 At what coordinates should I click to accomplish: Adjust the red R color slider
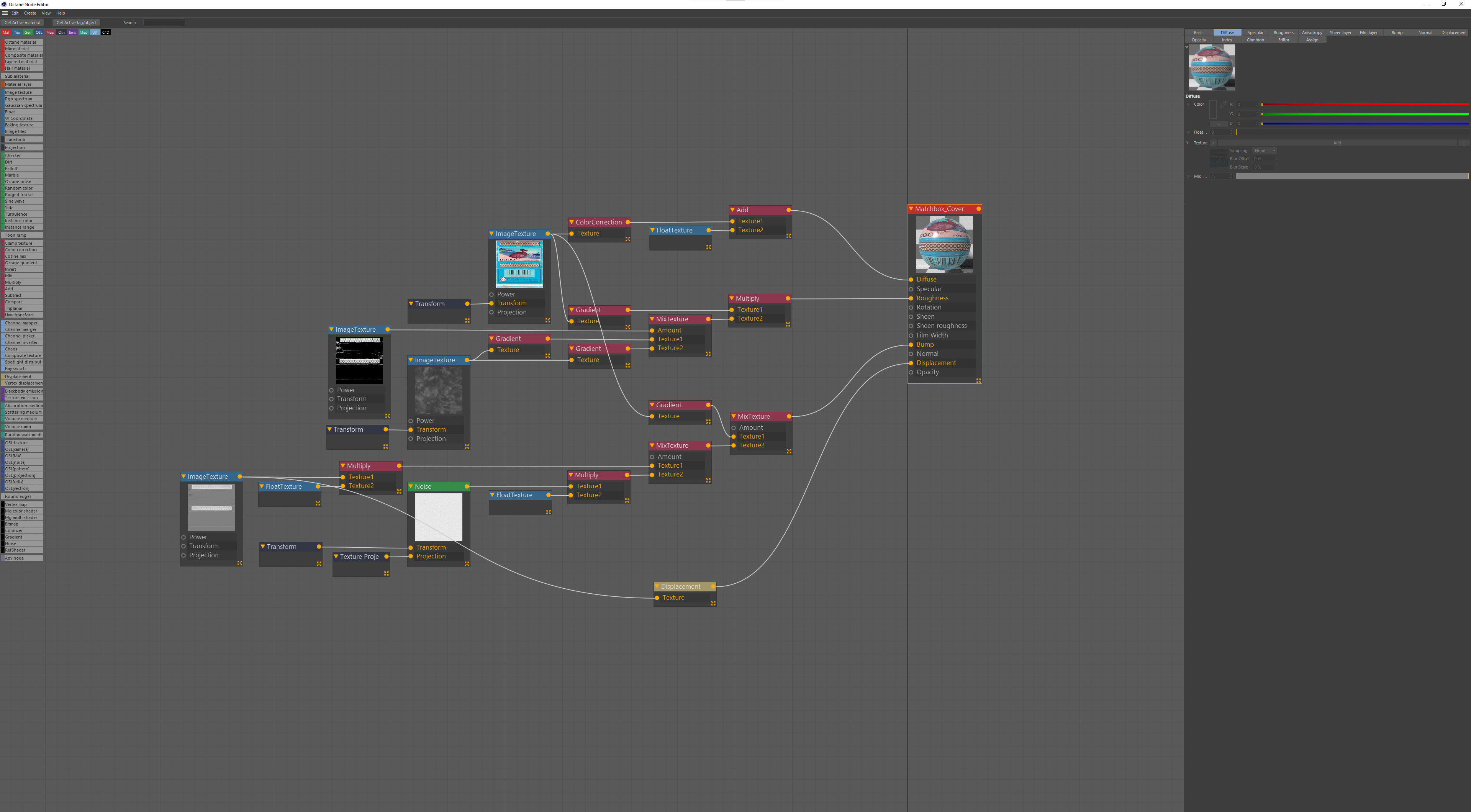tap(1365, 105)
